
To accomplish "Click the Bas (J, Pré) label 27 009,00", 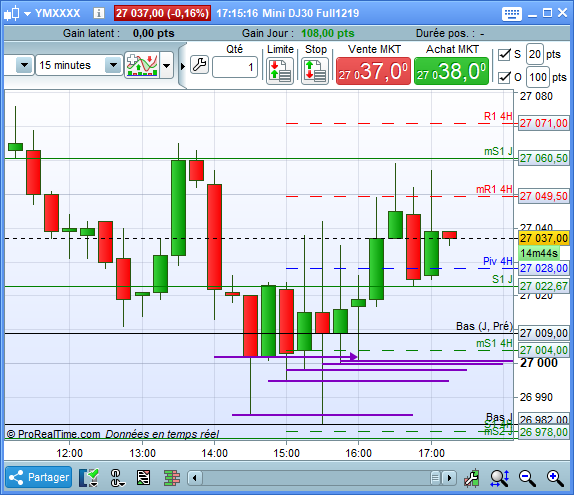I will coord(544,333).
